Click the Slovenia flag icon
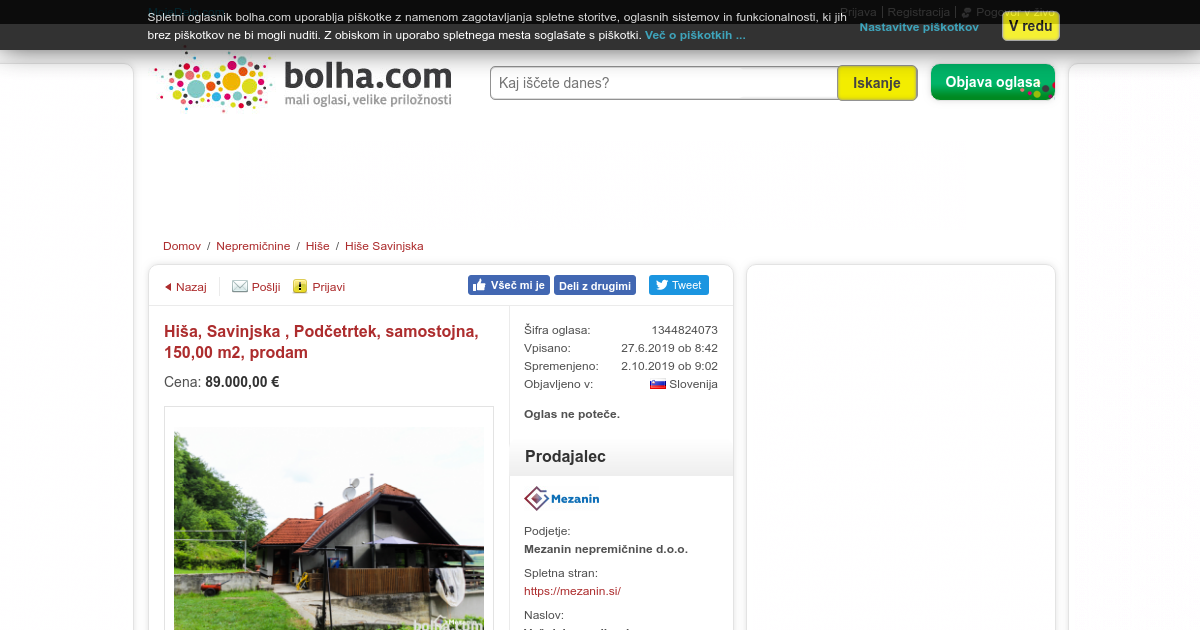Image resolution: width=1200 pixels, height=630 pixels. (658, 384)
